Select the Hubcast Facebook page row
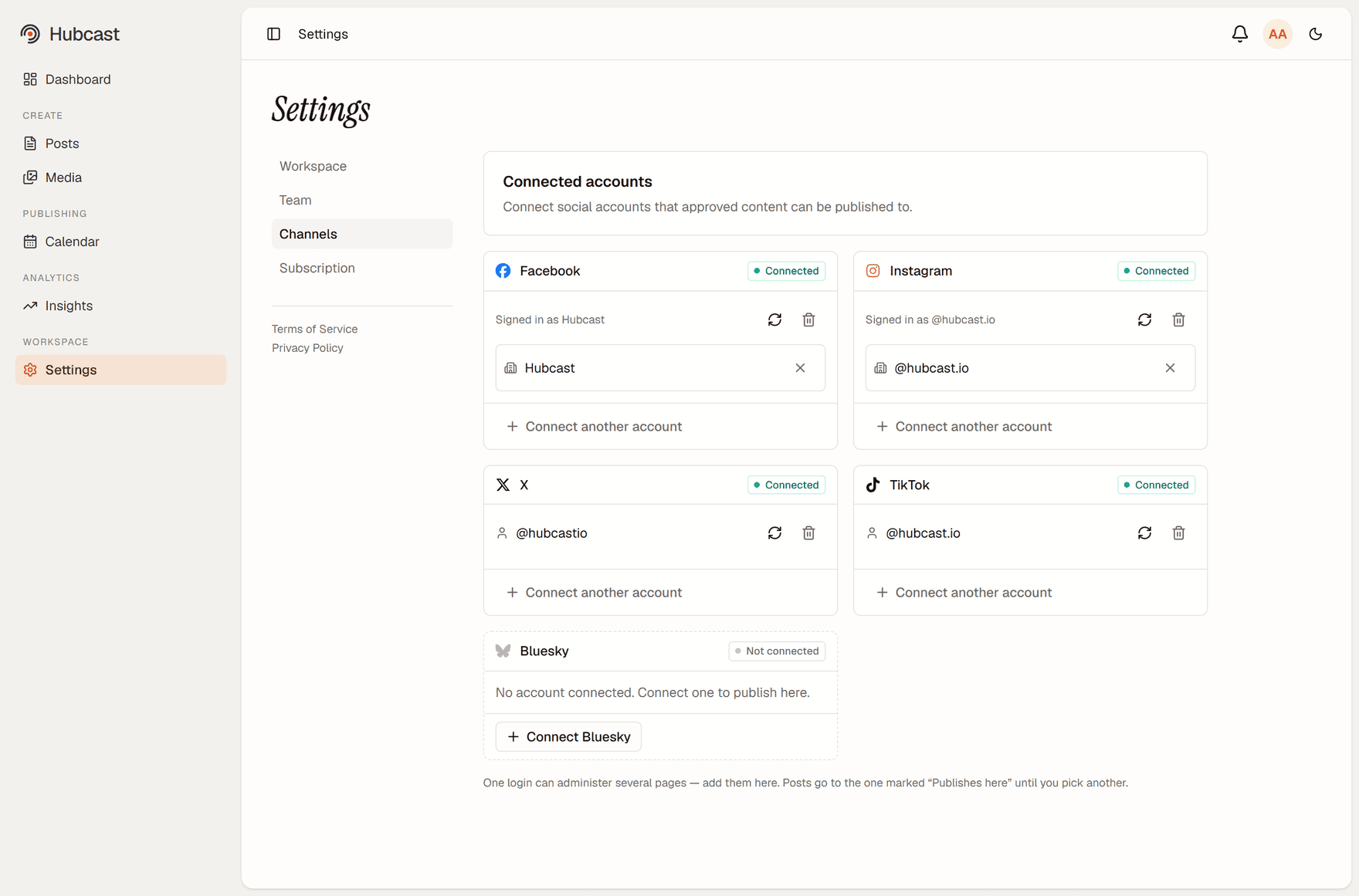The height and width of the screenshot is (896, 1359). point(660,368)
